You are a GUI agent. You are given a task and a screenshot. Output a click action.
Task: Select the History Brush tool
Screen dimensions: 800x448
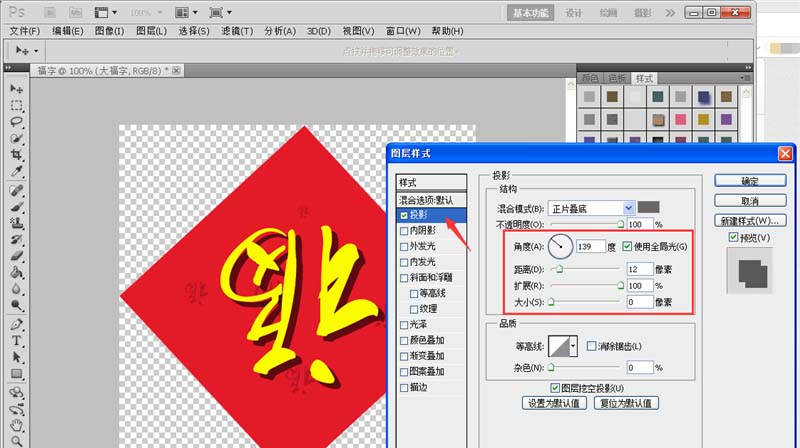(16, 239)
